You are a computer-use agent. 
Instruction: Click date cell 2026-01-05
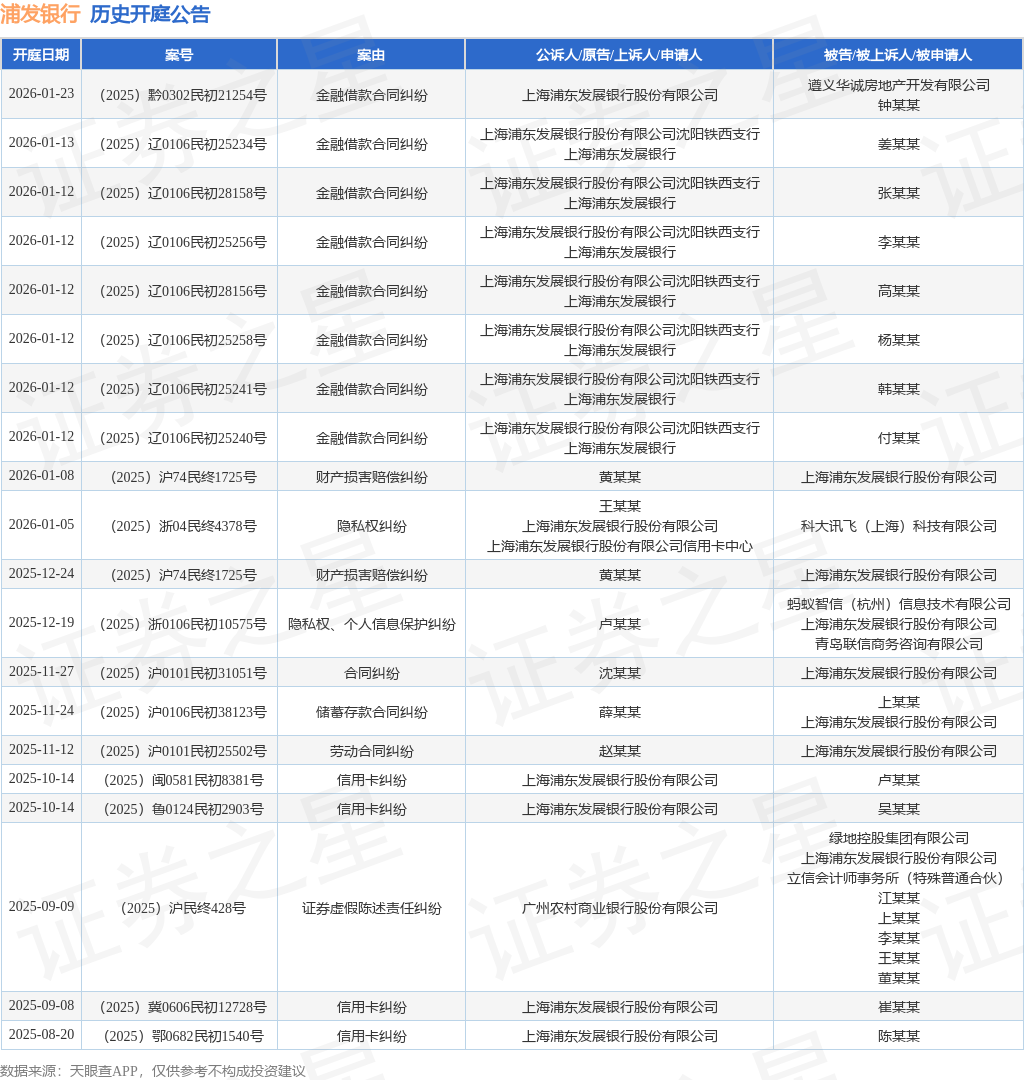pos(41,524)
